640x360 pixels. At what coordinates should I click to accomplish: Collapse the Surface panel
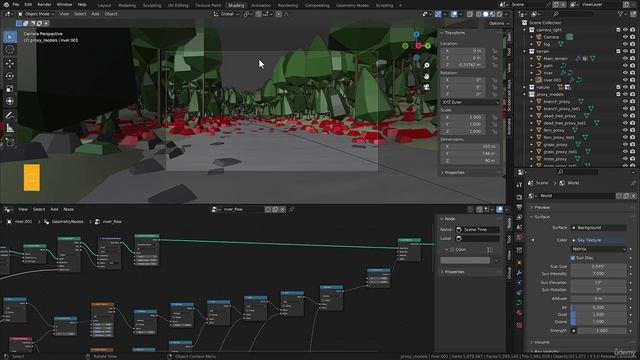tap(542, 217)
